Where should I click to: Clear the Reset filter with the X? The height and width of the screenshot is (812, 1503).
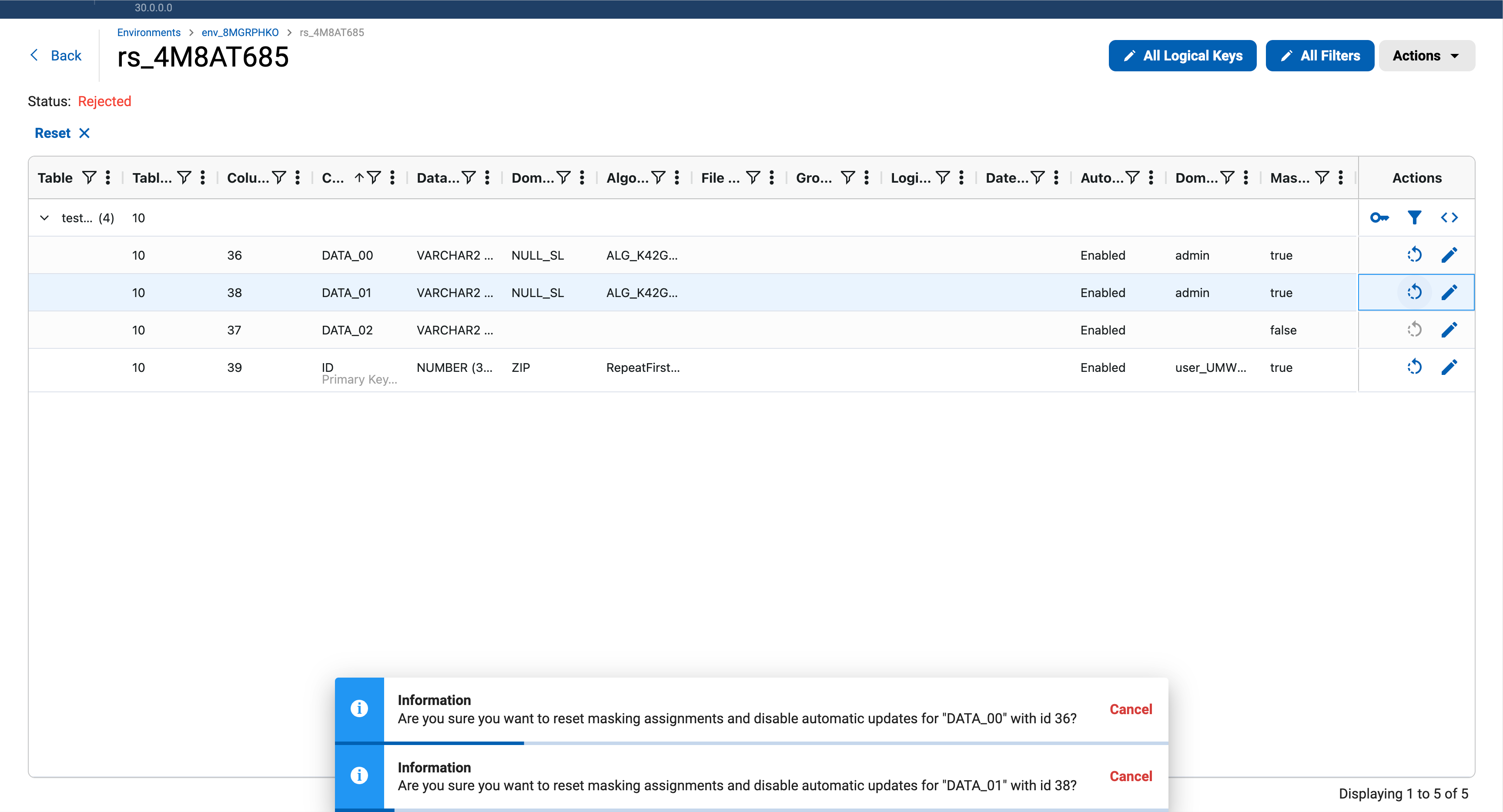[84, 132]
